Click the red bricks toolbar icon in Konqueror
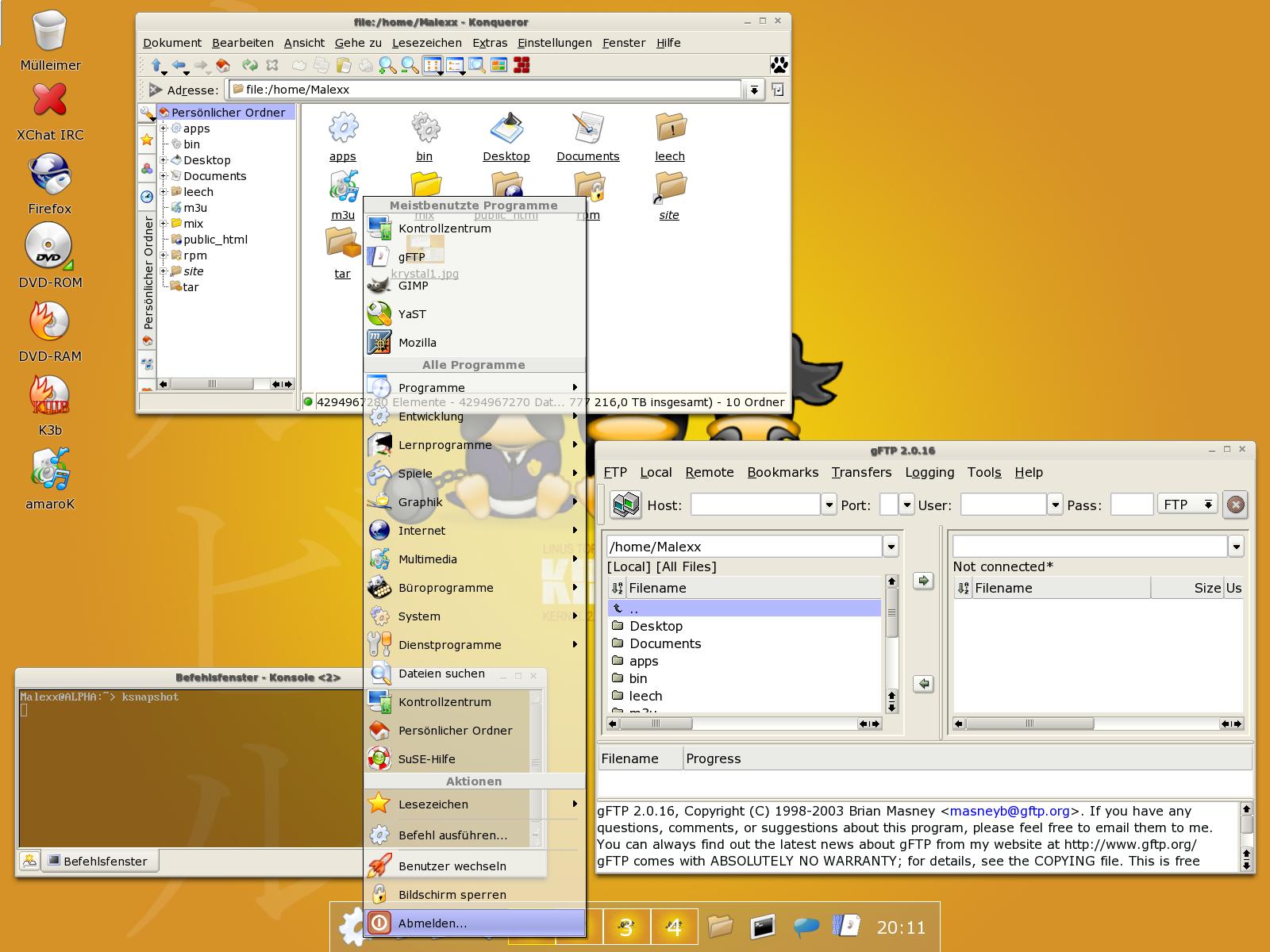Screen dimensions: 1270x952 [x=521, y=66]
